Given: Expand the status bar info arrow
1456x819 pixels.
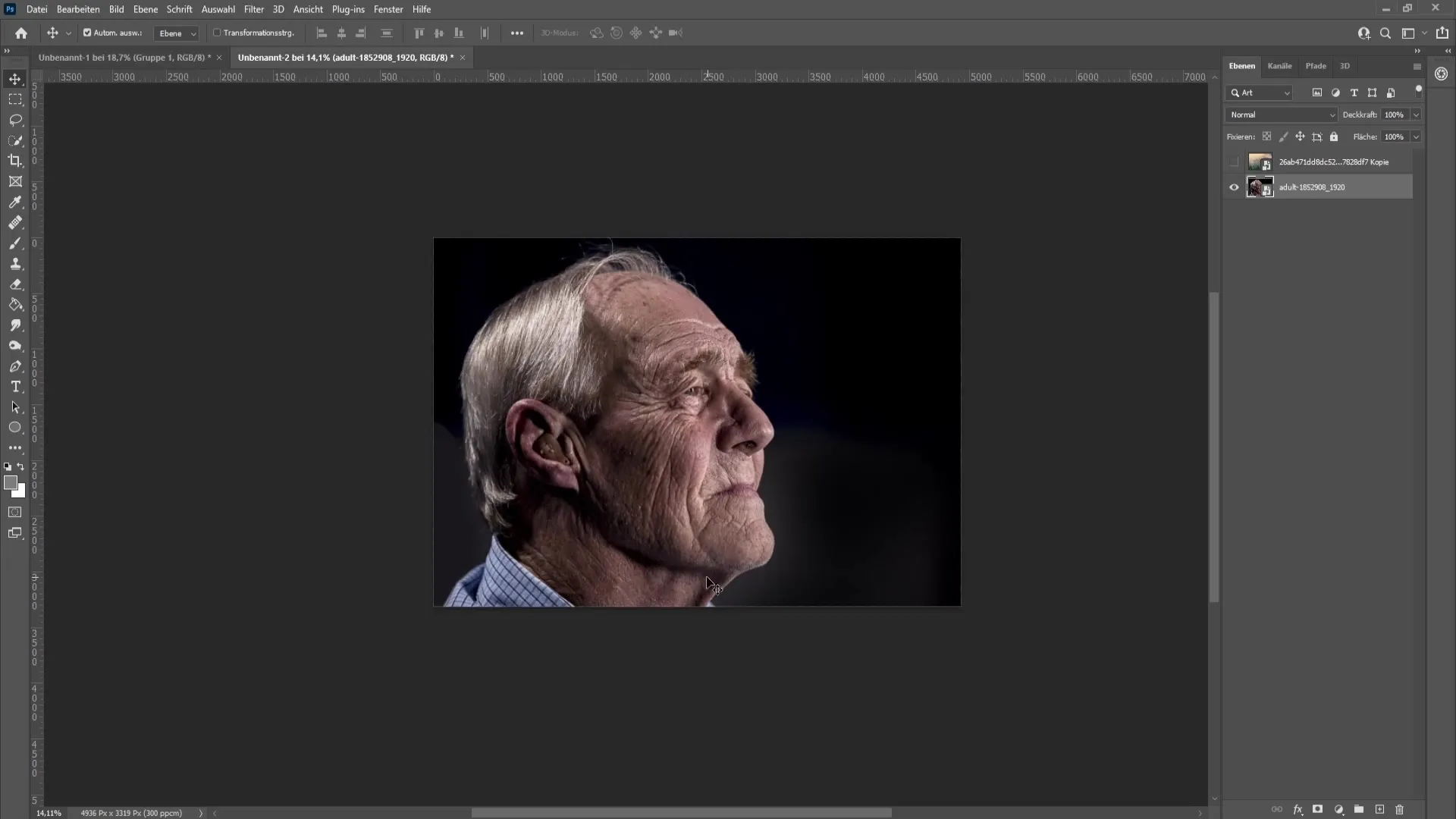Looking at the screenshot, I should [x=201, y=813].
